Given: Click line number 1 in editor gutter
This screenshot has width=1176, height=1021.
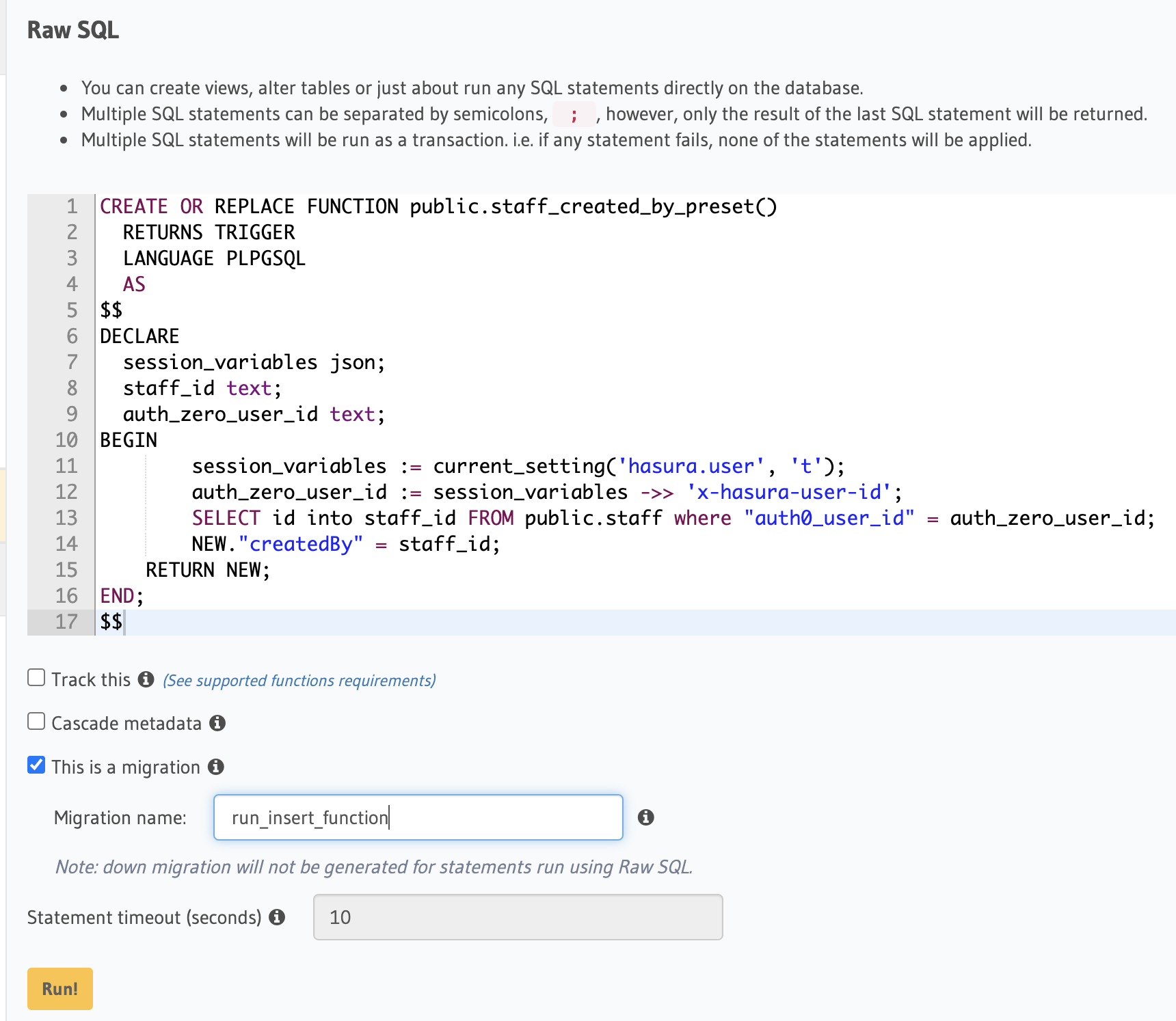Looking at the screenshot, I should [x=72, y=206].
